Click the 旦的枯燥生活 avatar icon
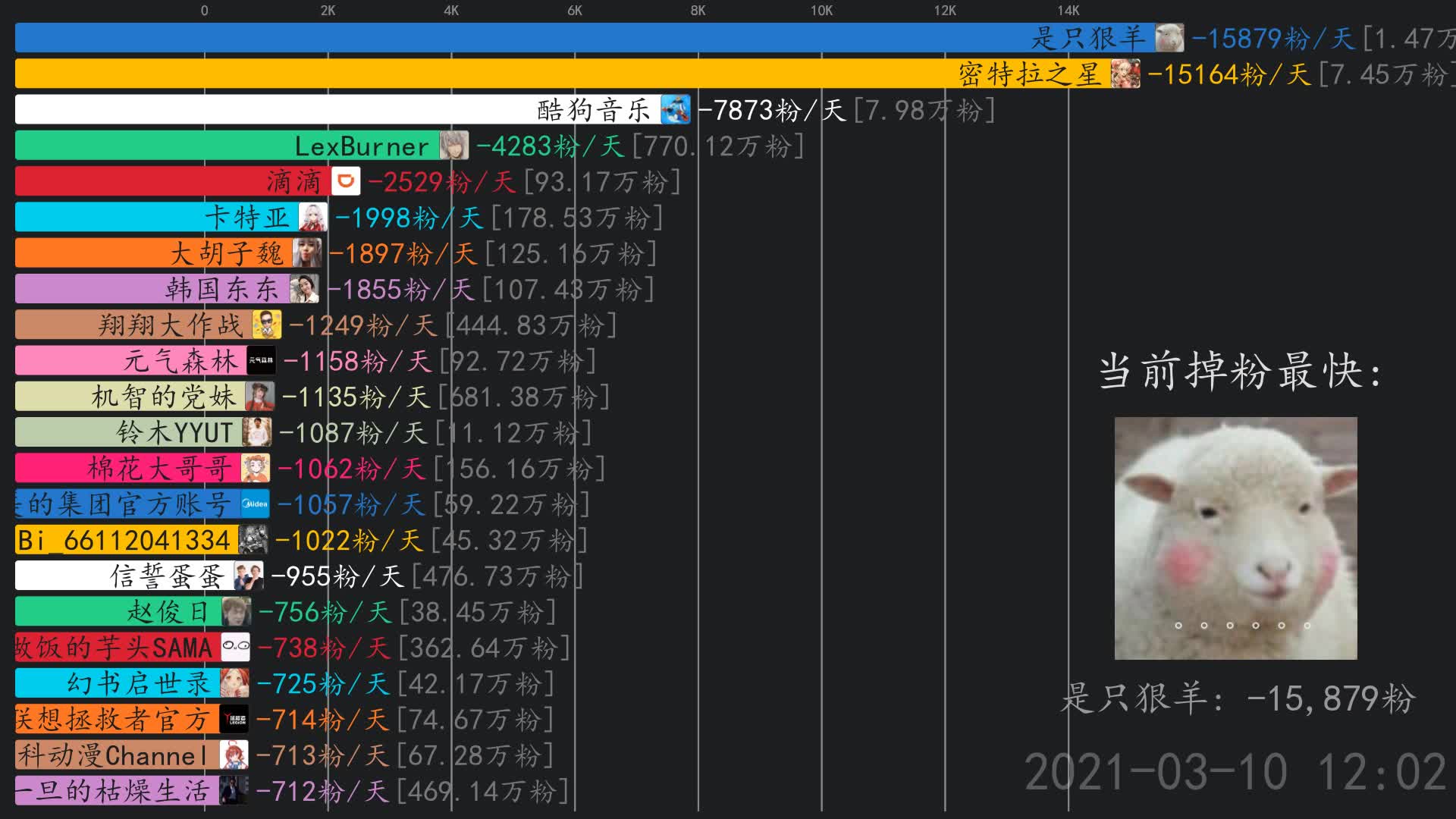 coord(234,790)
